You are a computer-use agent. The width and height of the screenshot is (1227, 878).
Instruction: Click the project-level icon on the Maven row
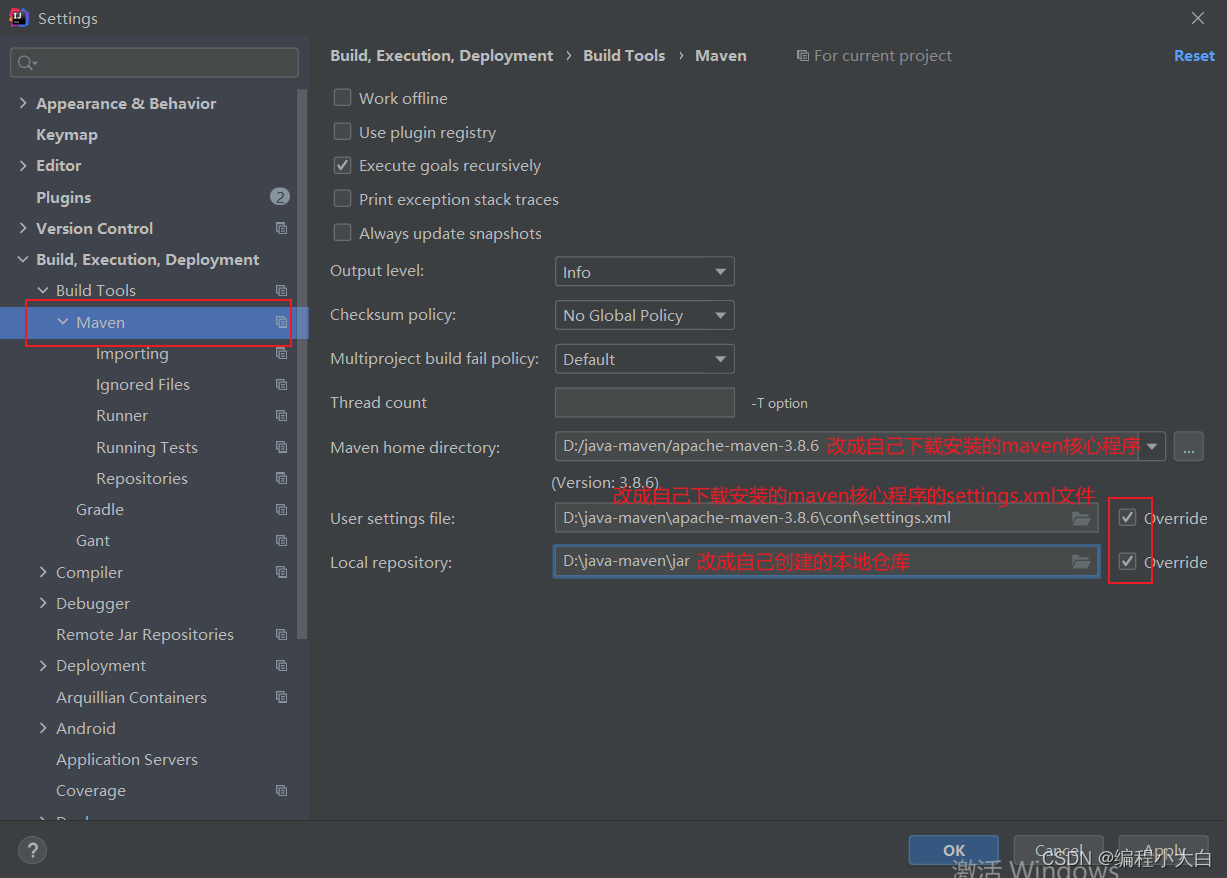(281, 322)
